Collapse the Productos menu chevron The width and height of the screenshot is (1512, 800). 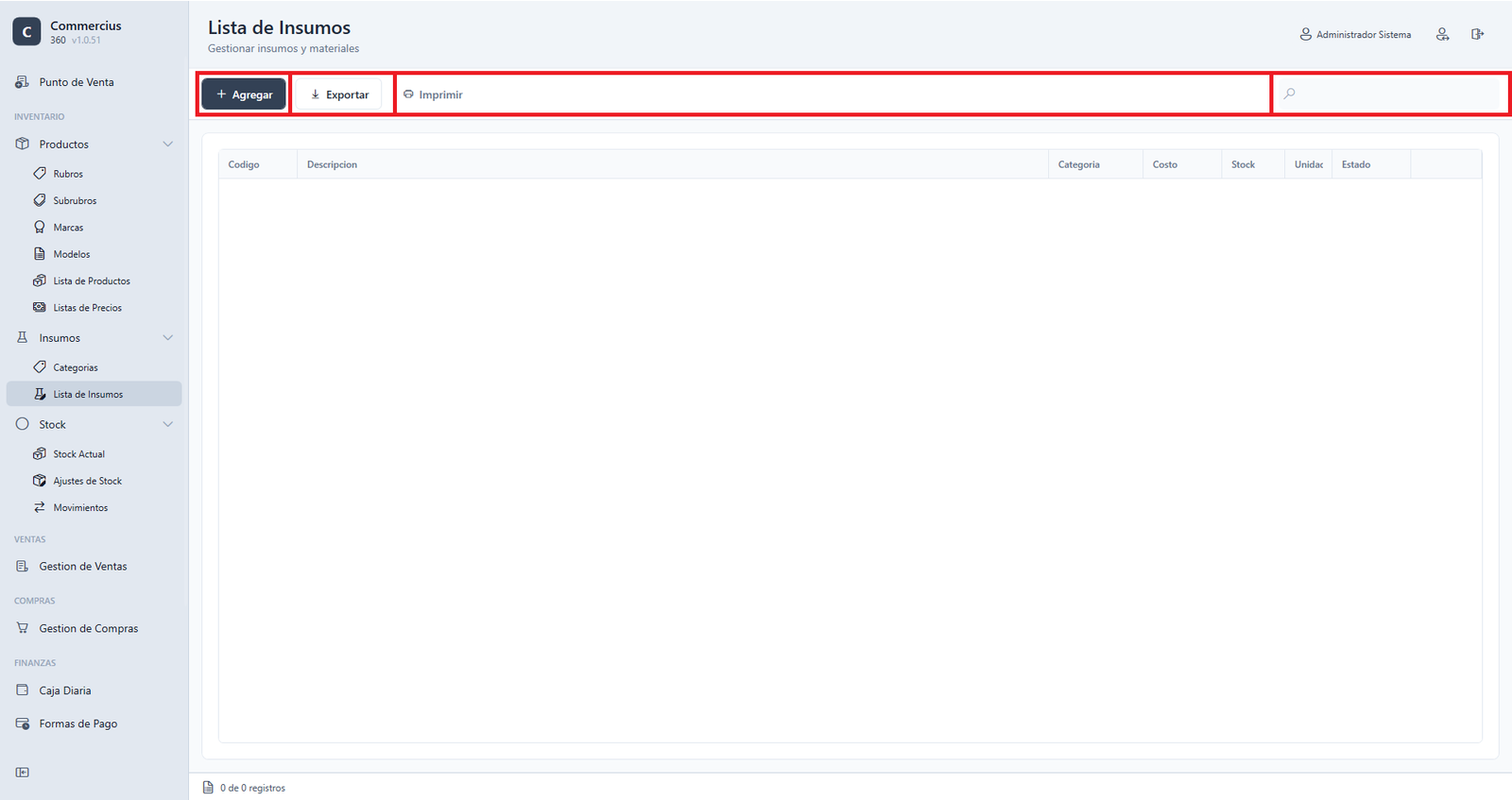coord(168,145)
